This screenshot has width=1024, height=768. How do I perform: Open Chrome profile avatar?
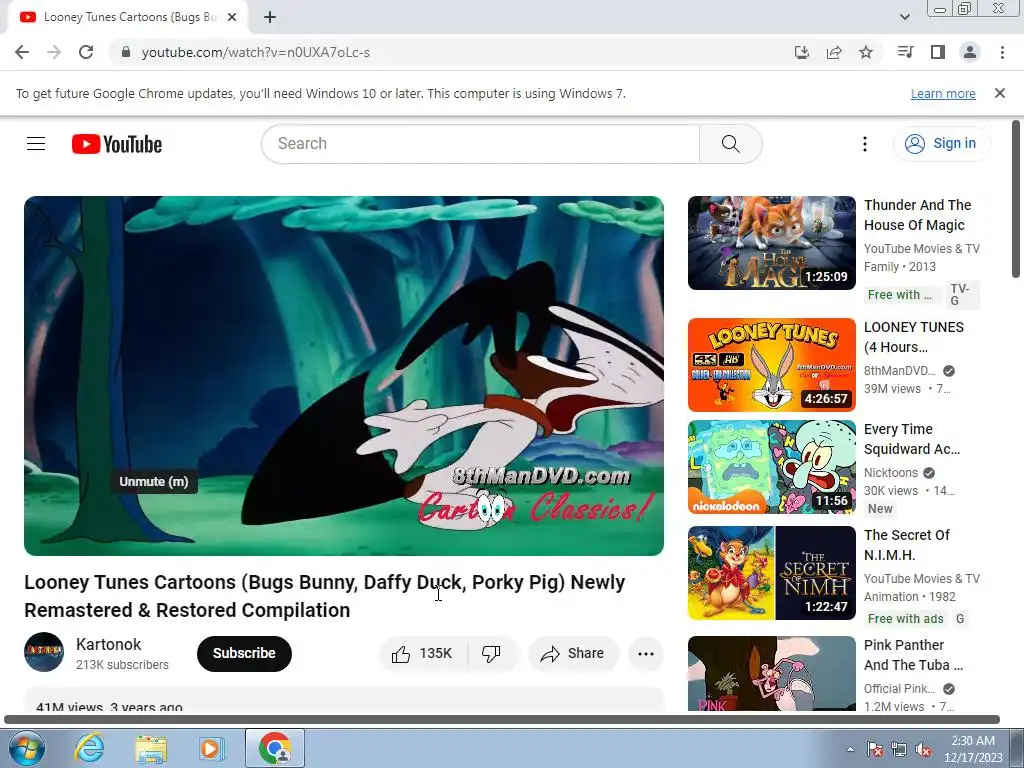coord(970,52)
